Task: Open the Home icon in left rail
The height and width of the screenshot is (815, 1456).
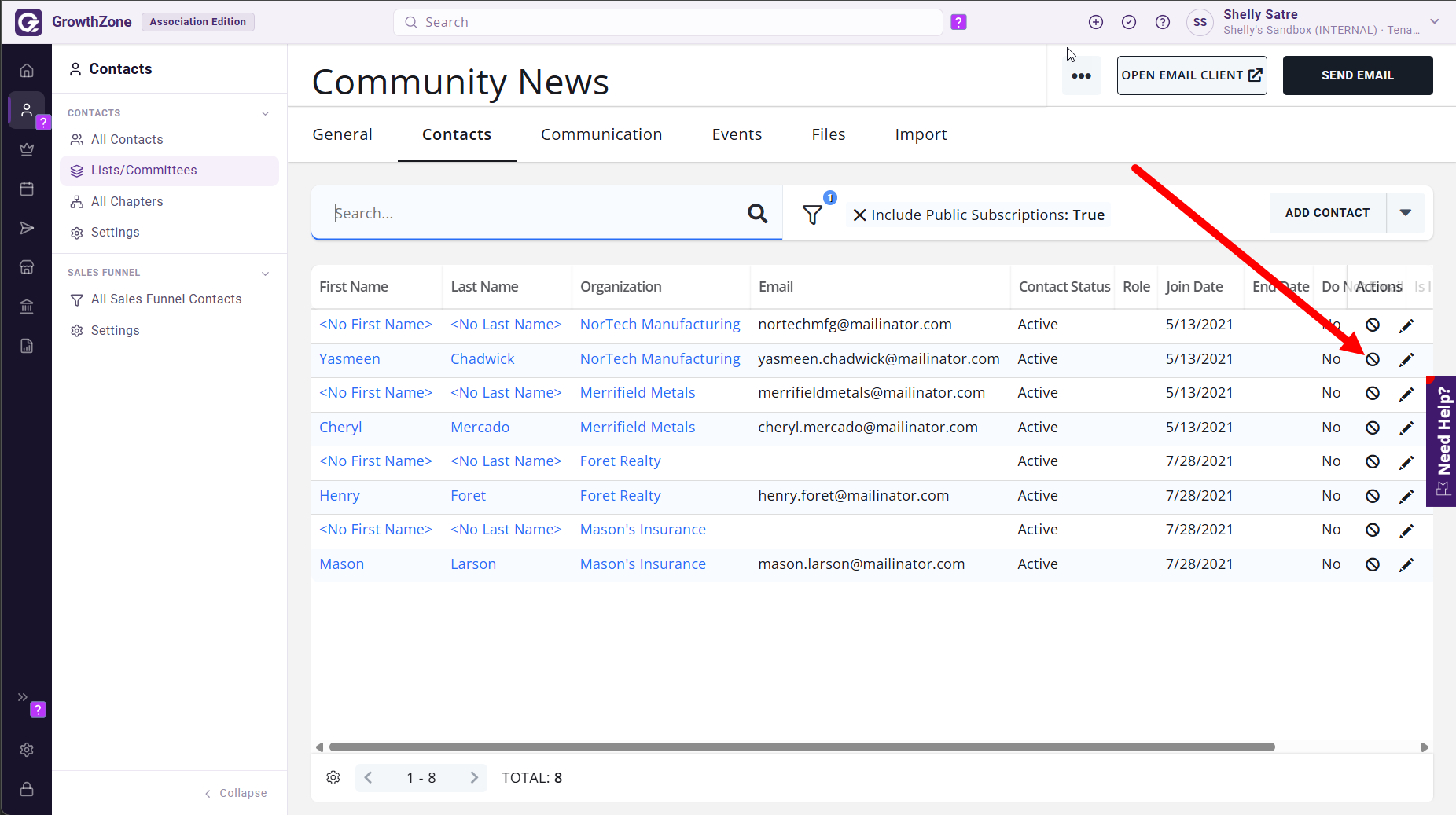Action: point(27,71)
